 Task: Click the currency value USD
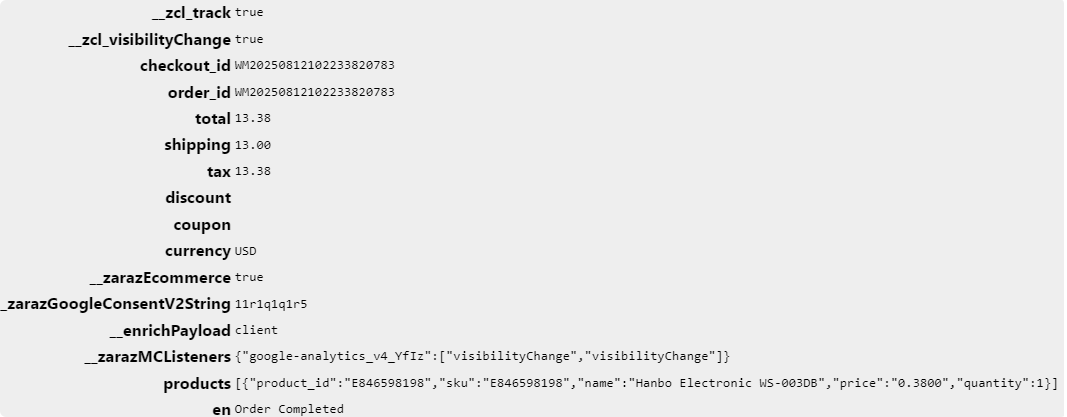(x=246, y=251)
